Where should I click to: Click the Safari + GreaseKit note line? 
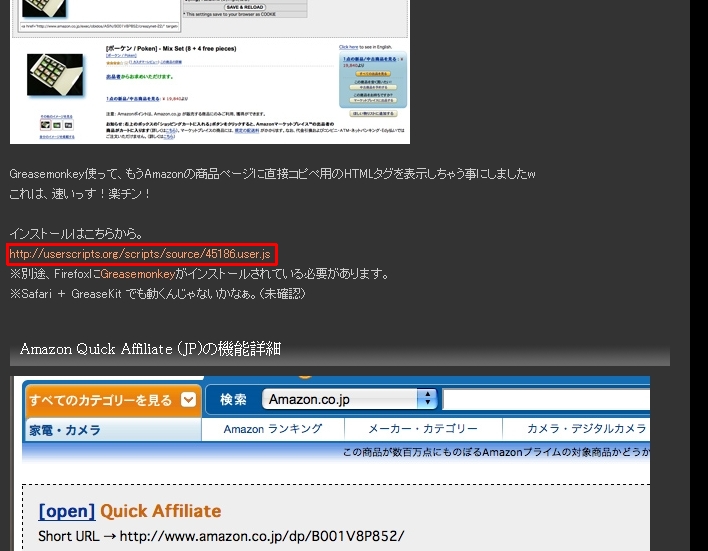[x=158, y=294]
